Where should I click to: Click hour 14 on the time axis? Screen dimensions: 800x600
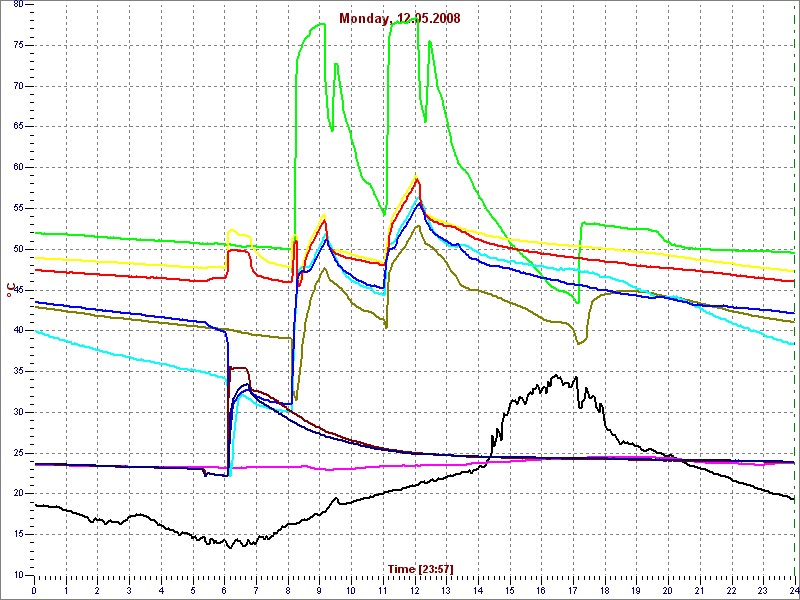[478, 590]
